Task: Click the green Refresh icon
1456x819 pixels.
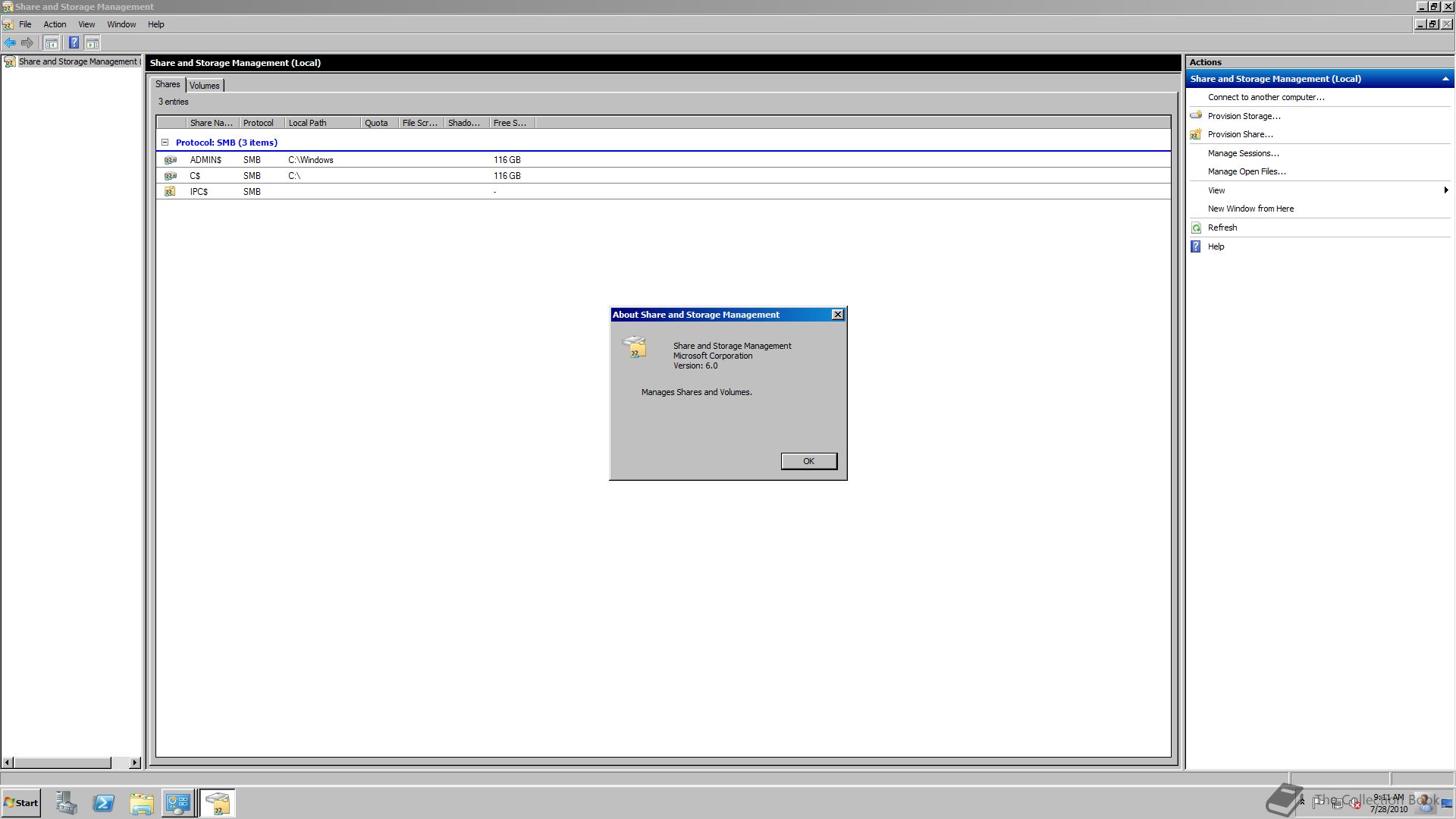Action: pos(1196,227)
